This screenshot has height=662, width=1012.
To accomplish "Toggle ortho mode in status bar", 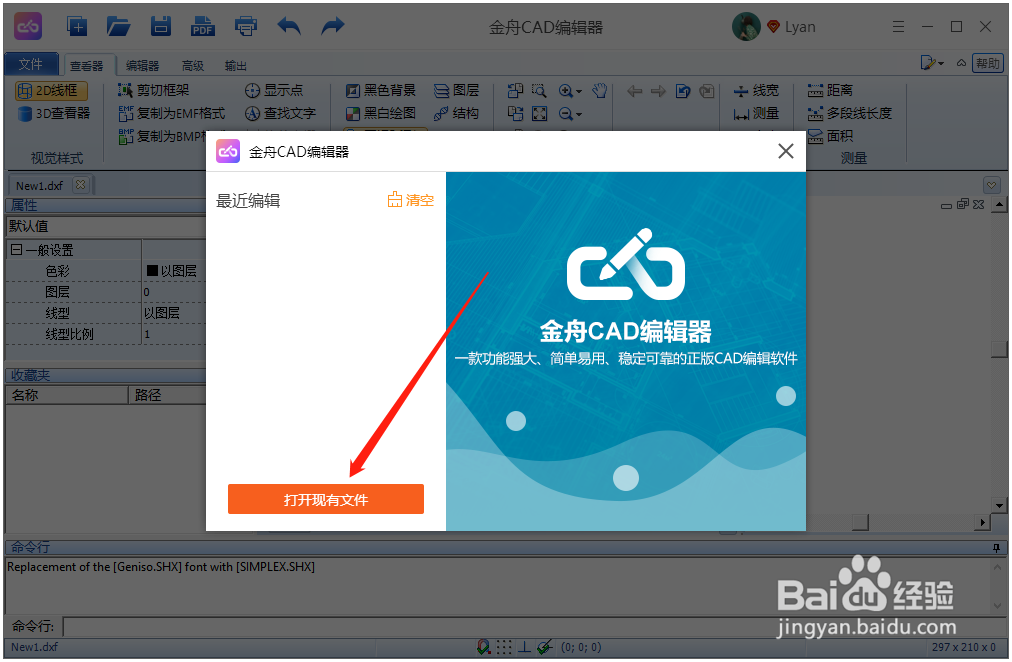I will click(525, 647).
